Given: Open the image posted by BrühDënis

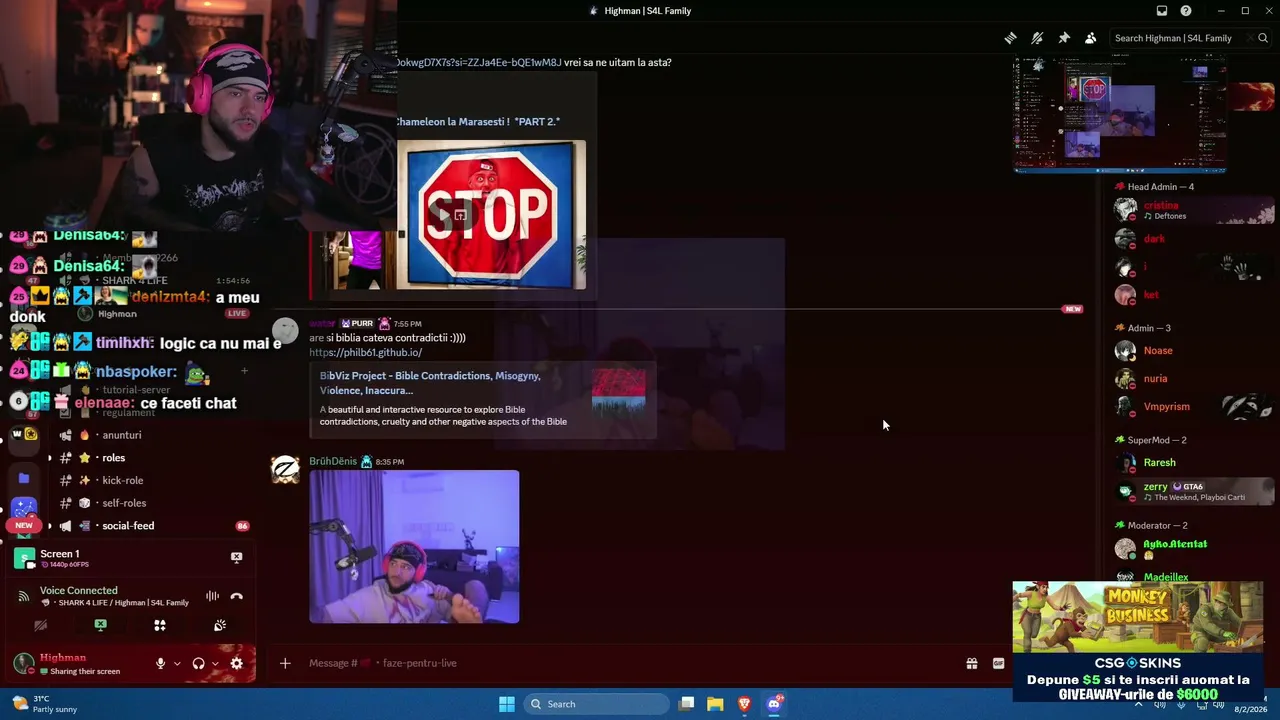Looking at the screenshot, I should [x=414, y=547].
